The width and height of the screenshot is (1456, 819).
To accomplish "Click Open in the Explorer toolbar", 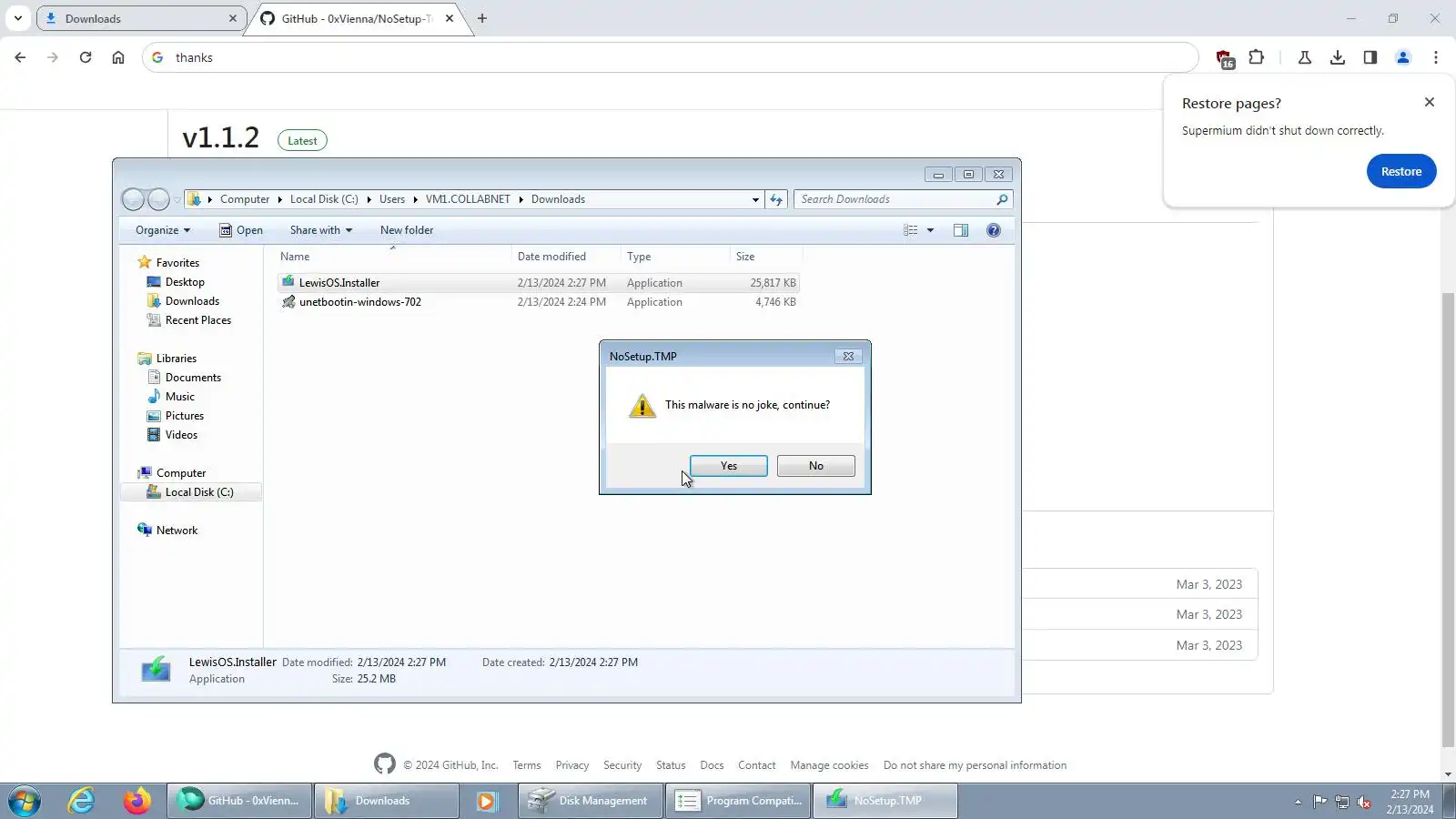I will coord(241,230).
